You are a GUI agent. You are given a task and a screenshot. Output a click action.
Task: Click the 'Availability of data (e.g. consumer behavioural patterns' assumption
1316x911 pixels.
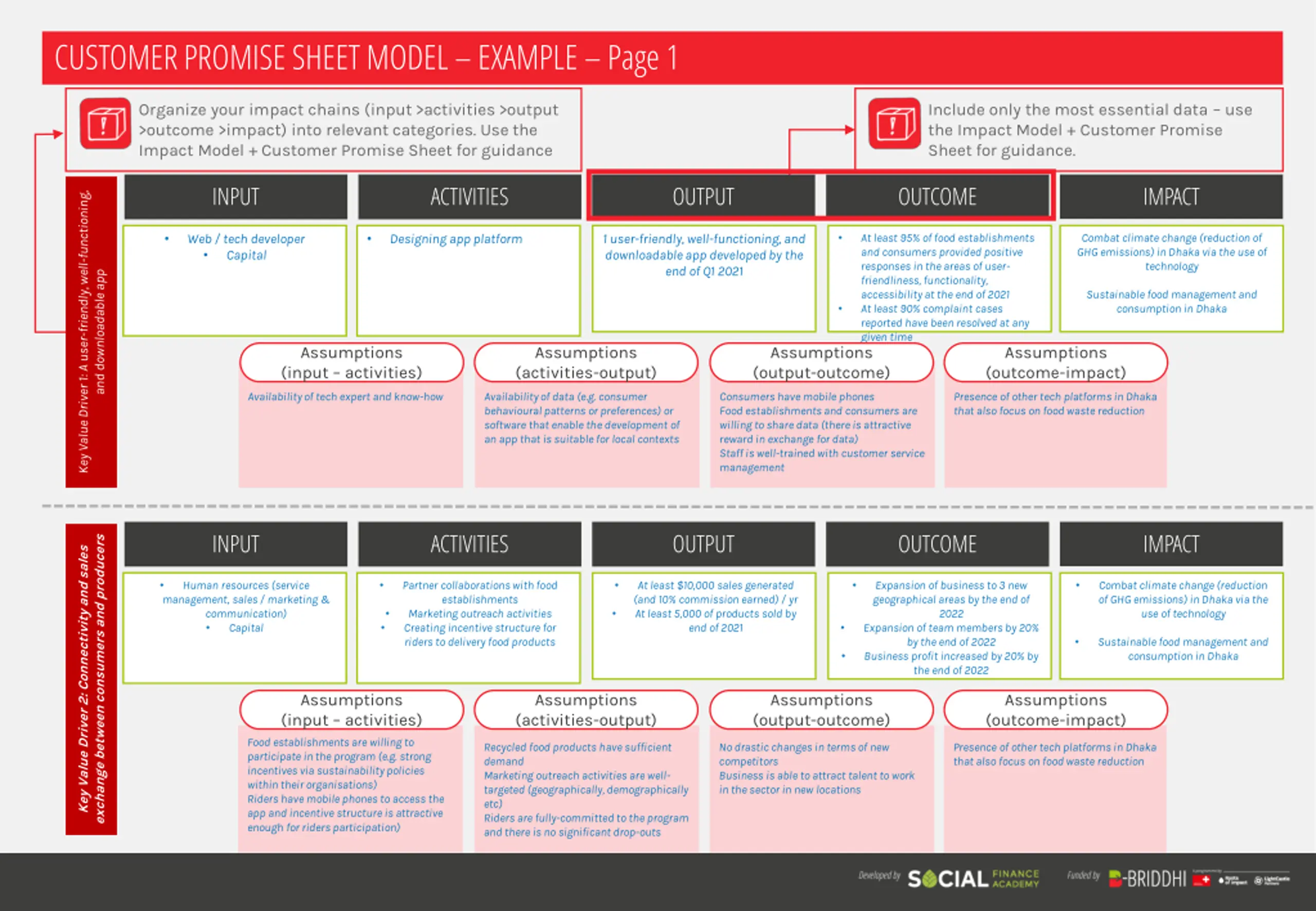(x=581, y=418)
